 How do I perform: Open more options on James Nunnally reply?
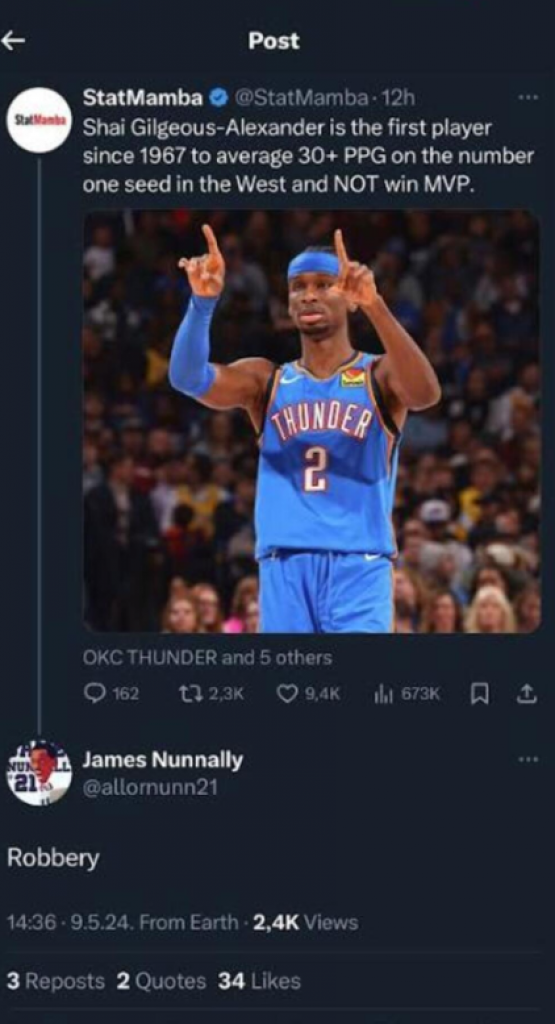click(528, 760)
